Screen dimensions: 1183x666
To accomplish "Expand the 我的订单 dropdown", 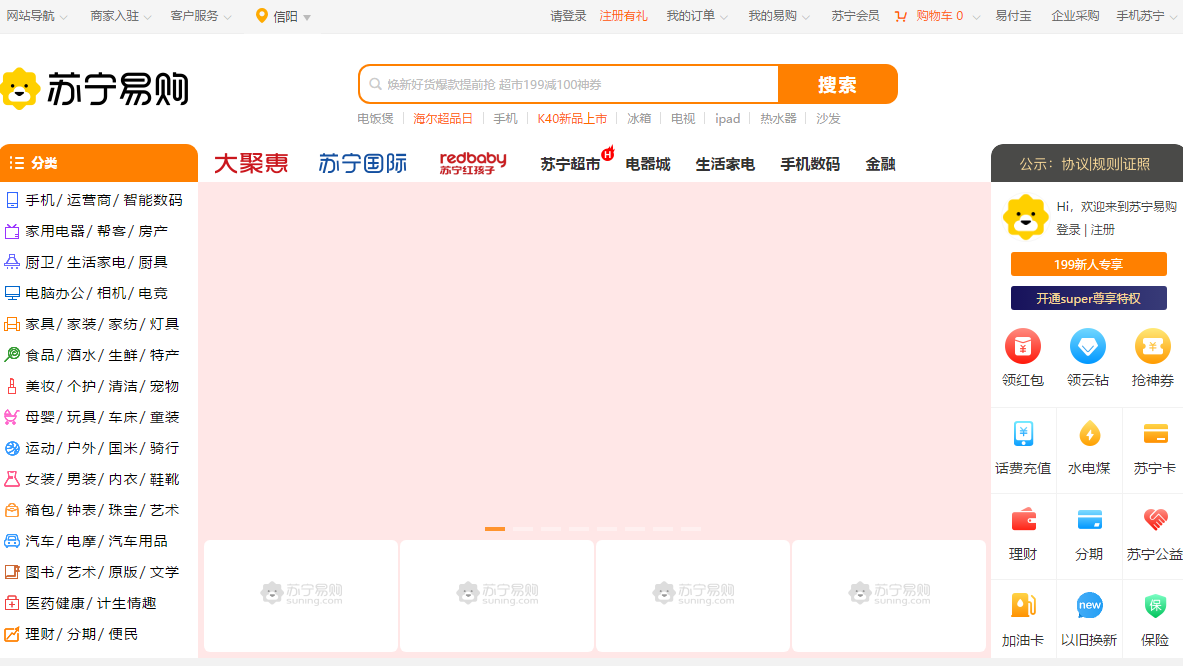I will 697,16.
